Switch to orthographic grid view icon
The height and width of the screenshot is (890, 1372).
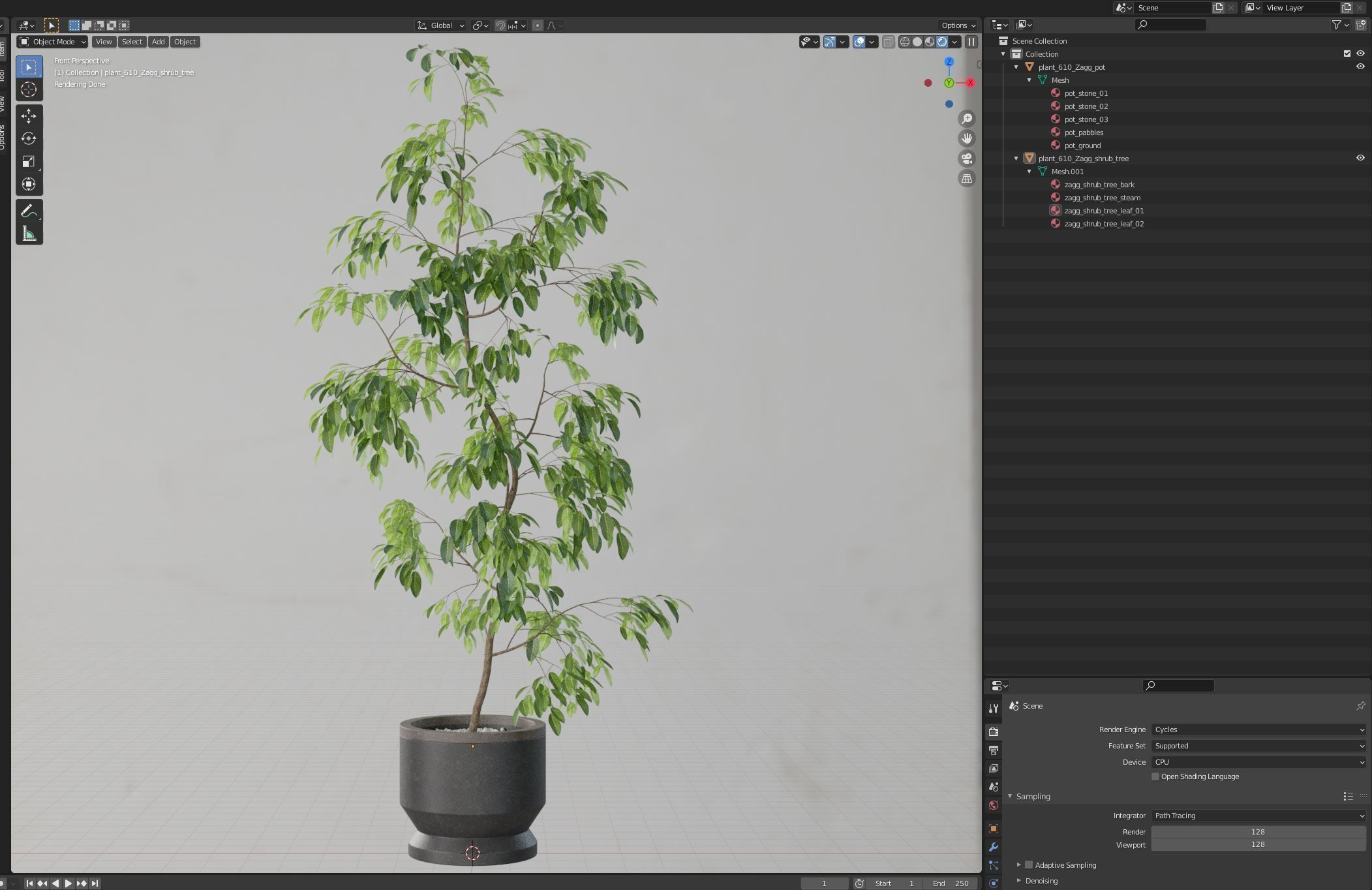click(967, 179)
